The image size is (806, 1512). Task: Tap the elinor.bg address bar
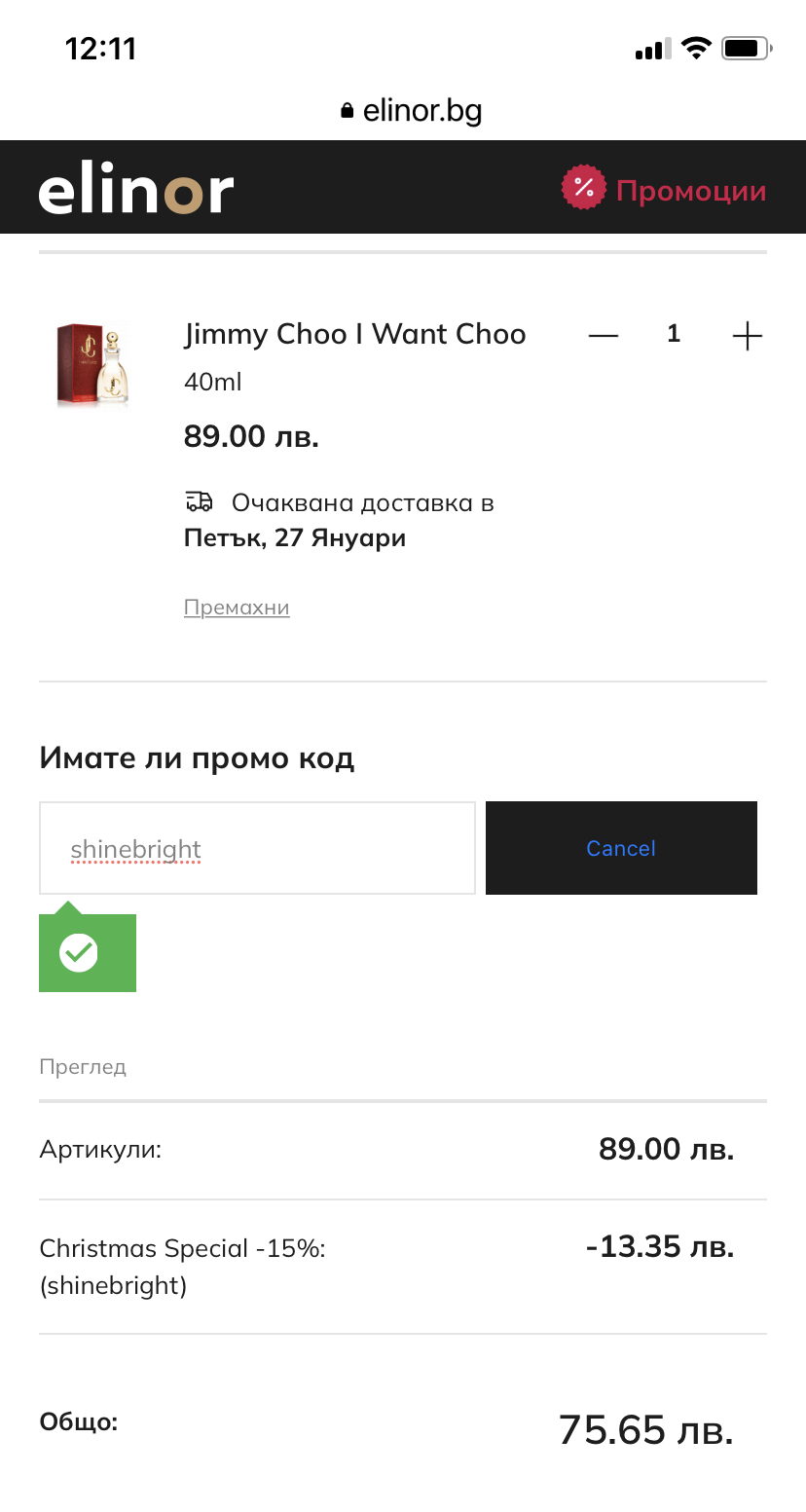[x=421, y=111]
